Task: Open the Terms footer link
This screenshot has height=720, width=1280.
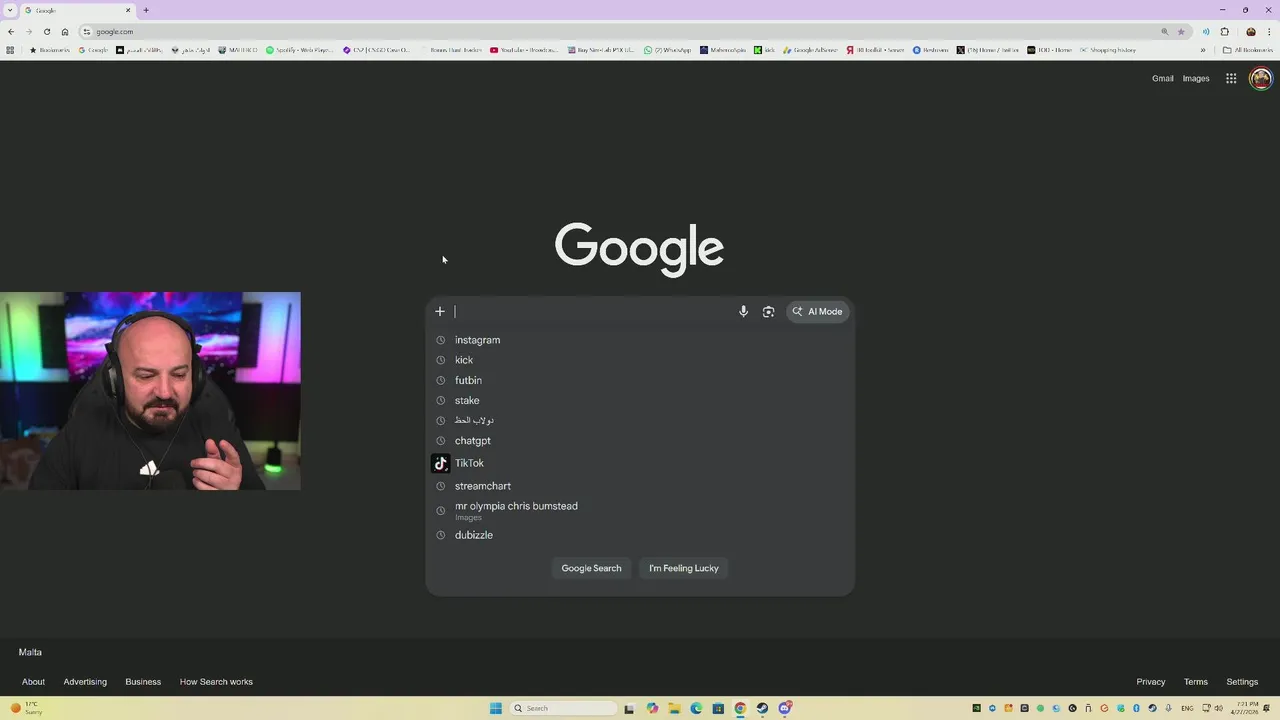Action: coord(1196,682)
